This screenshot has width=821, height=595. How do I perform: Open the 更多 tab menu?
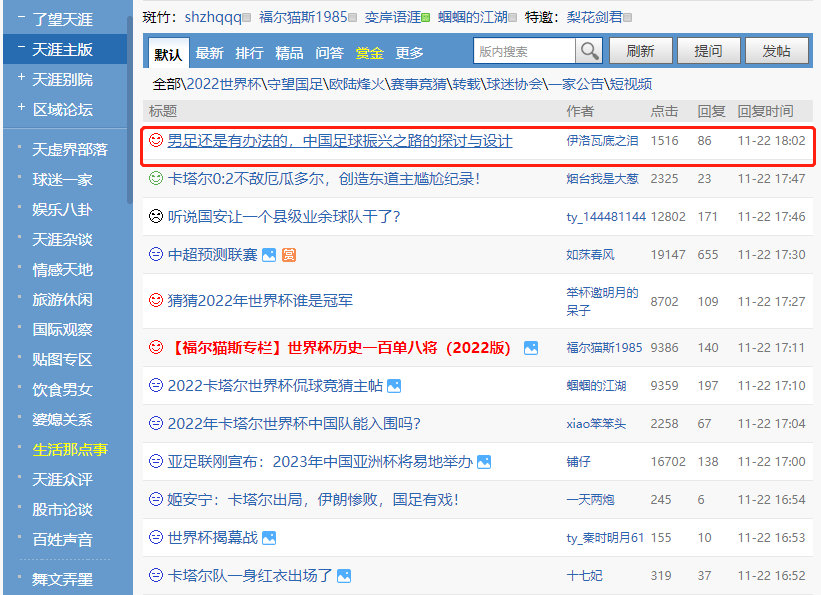[x=409, y=53]
